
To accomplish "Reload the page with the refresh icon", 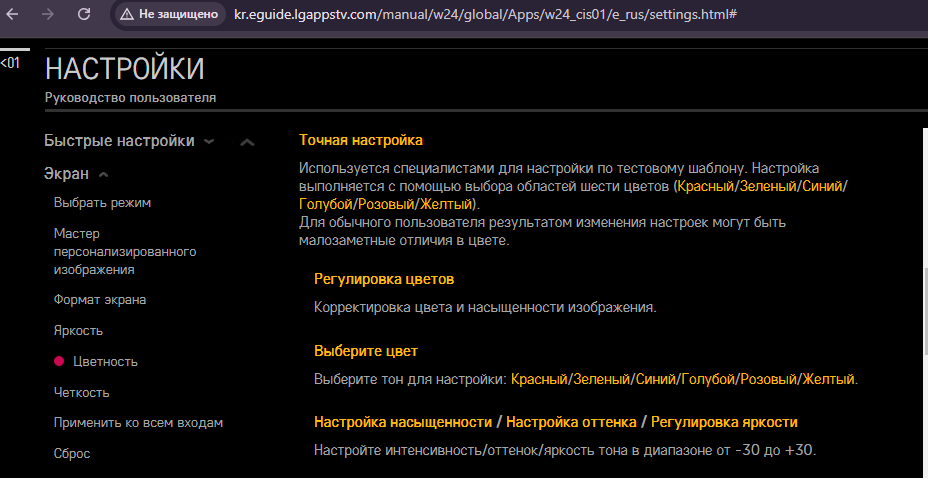I will click(x=84, y=15).
